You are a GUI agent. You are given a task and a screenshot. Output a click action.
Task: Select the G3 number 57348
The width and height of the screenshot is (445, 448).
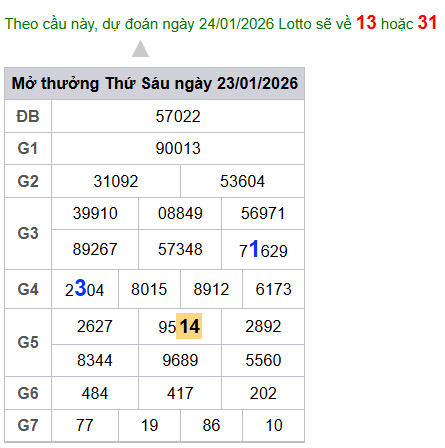pos(180,249)
